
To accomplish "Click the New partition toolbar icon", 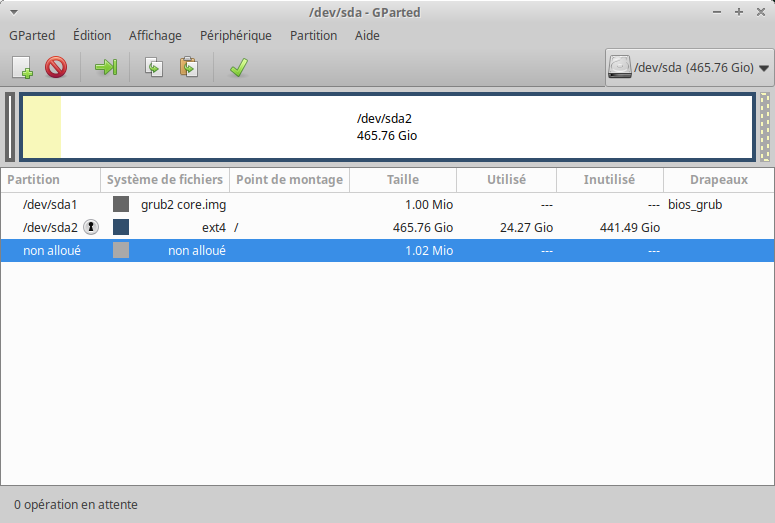I will [23, 67].
